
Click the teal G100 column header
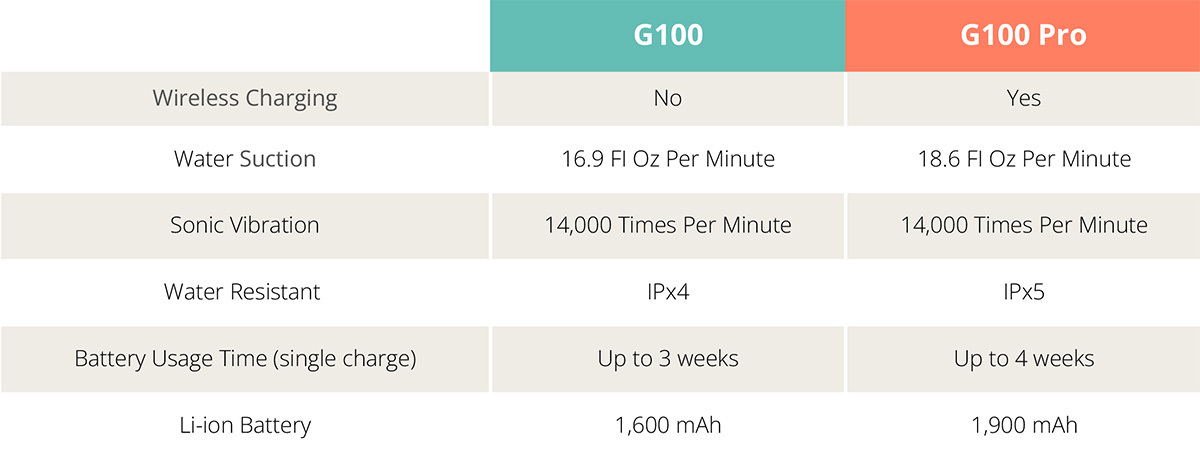click(x=668, y=36)
